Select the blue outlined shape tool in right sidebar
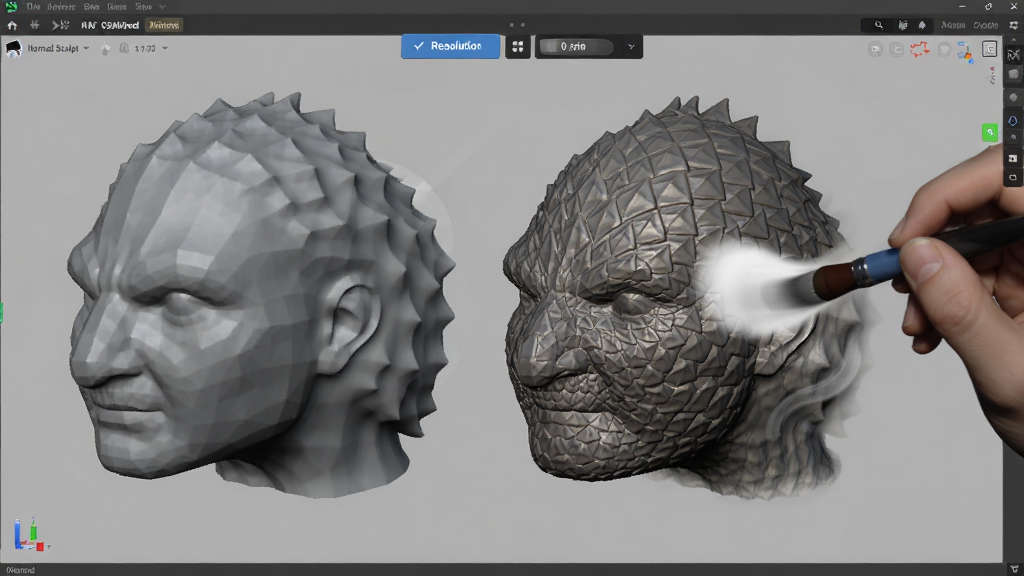The image size is (1024, 576). (1013, 121)
